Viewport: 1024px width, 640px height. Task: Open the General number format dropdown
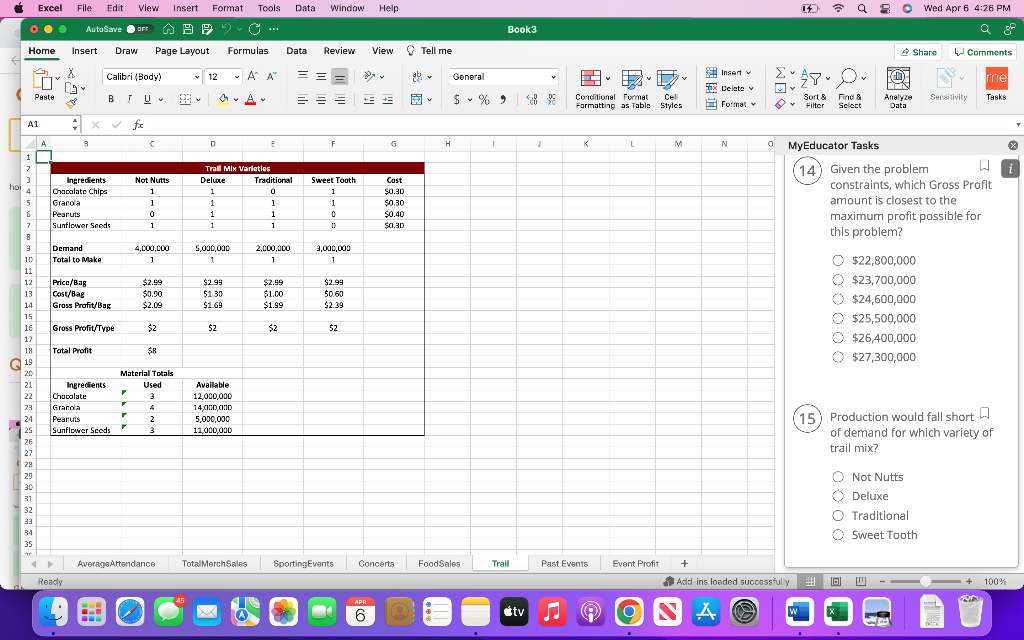[x=503, y=76]
